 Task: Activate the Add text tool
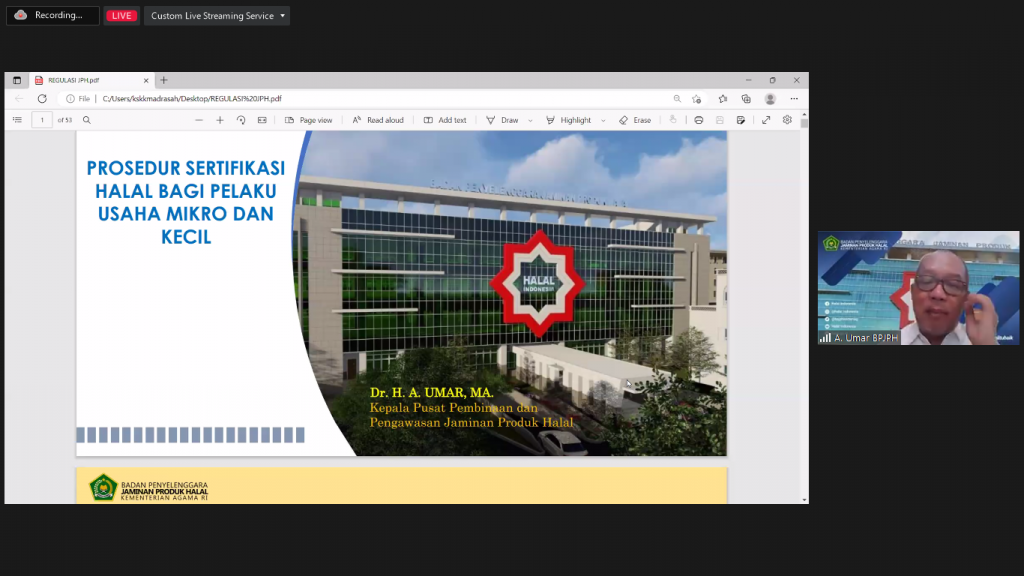[445, 120]
